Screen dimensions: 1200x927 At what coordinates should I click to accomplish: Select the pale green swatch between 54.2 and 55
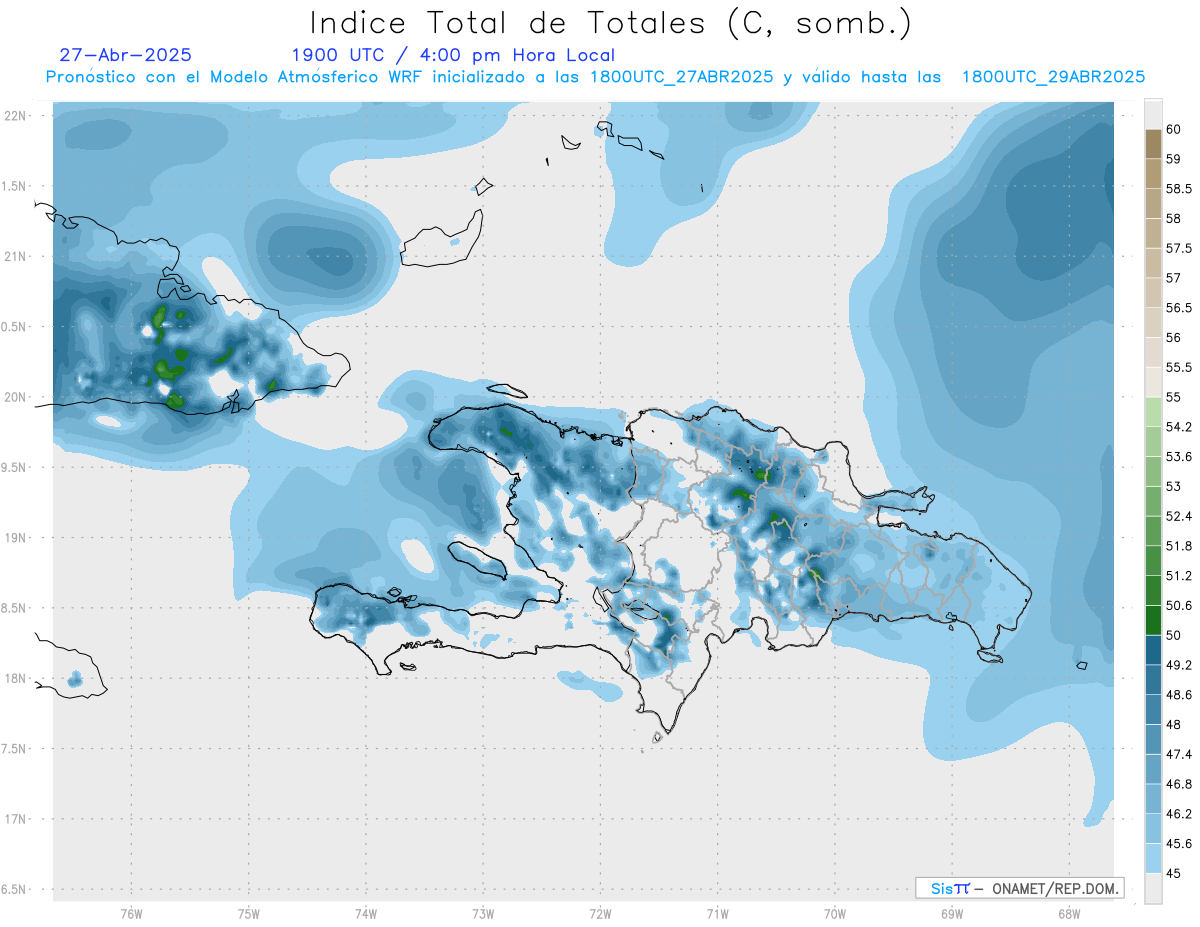click(1153, 412)
